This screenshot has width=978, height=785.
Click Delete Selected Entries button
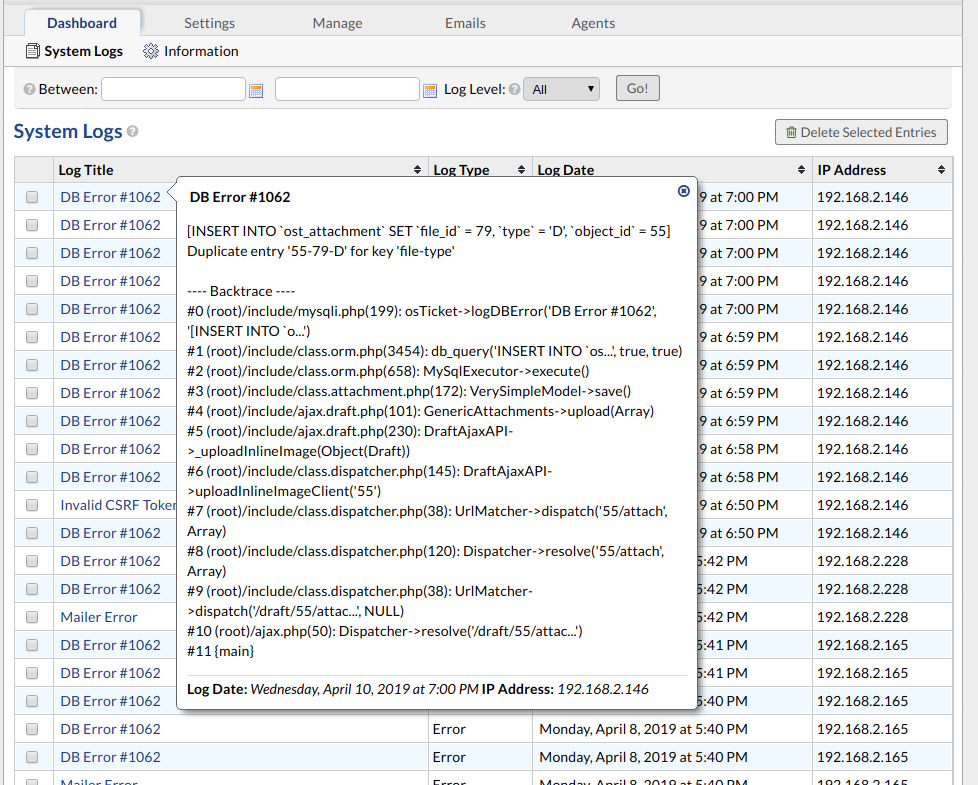coord(860,132)
